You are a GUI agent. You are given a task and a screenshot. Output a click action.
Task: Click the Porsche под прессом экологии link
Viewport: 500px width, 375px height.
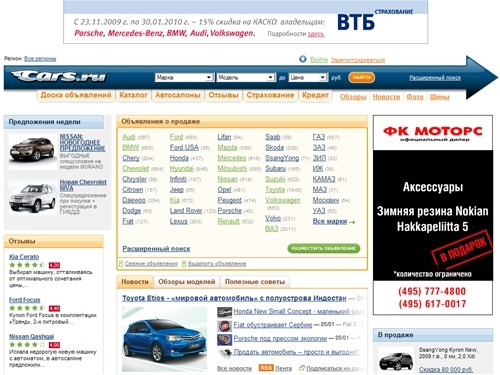click(x=280, y=339)
